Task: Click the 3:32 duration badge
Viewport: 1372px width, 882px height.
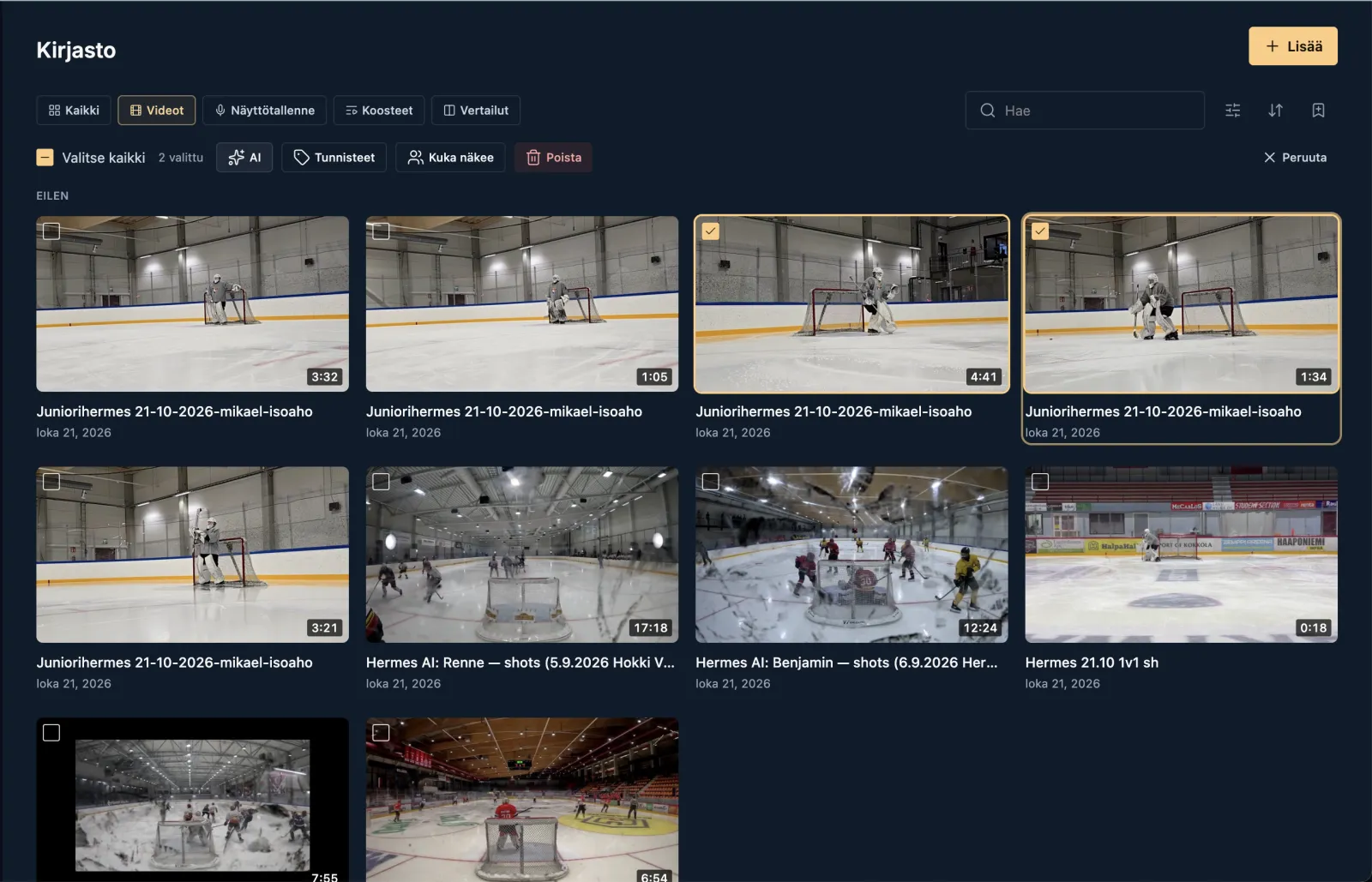Action: (x=324, y=377)
